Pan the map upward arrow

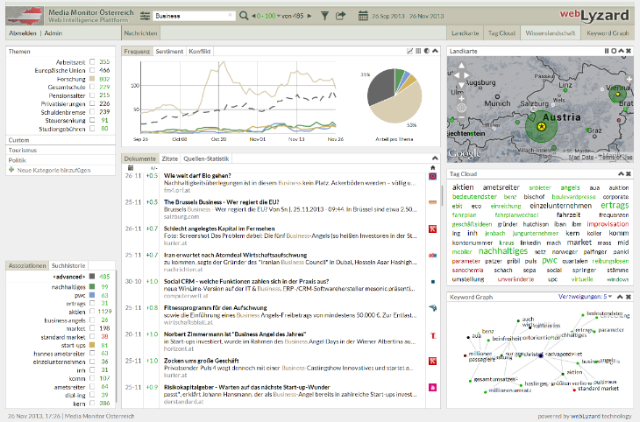461,65
